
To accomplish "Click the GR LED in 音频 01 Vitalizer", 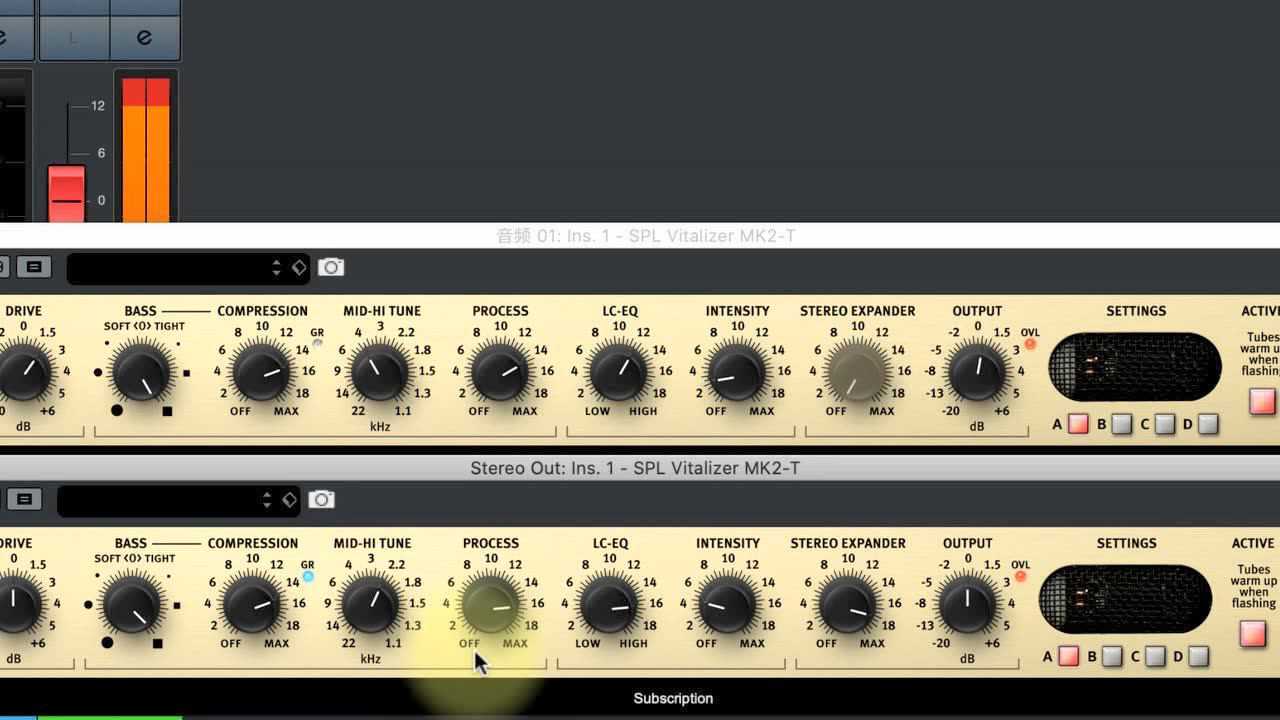I will [x=318, y=343].
